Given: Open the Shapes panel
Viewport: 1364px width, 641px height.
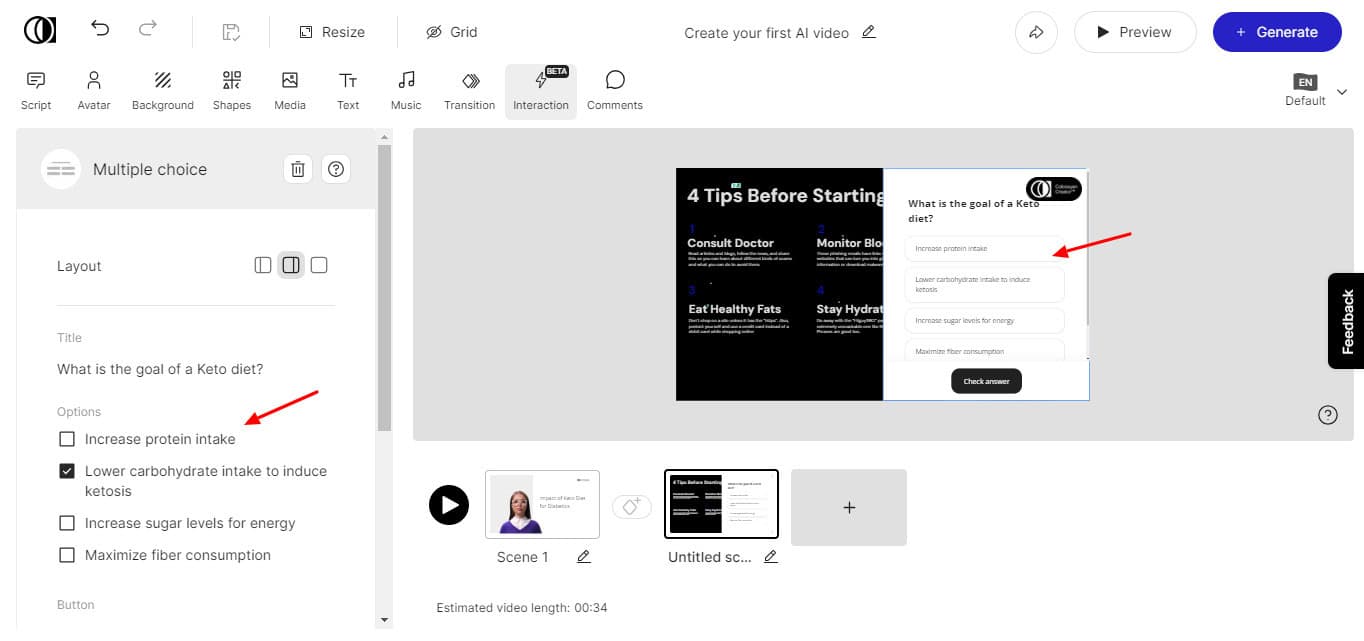Looking at the screenshot, I should (x=231, y=90).
